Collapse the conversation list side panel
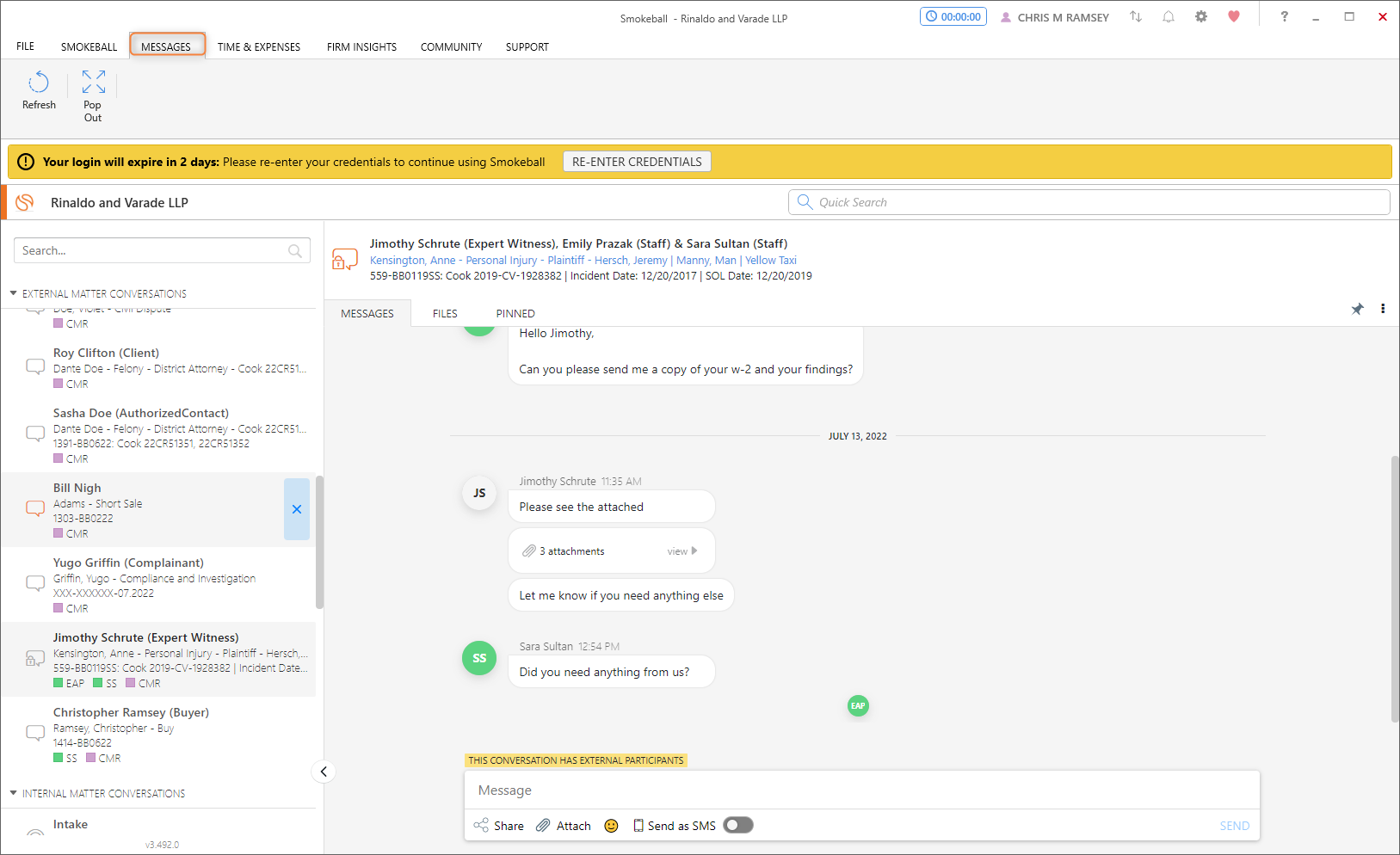Viewport: 1400px width, 855px height. point(324,772)
